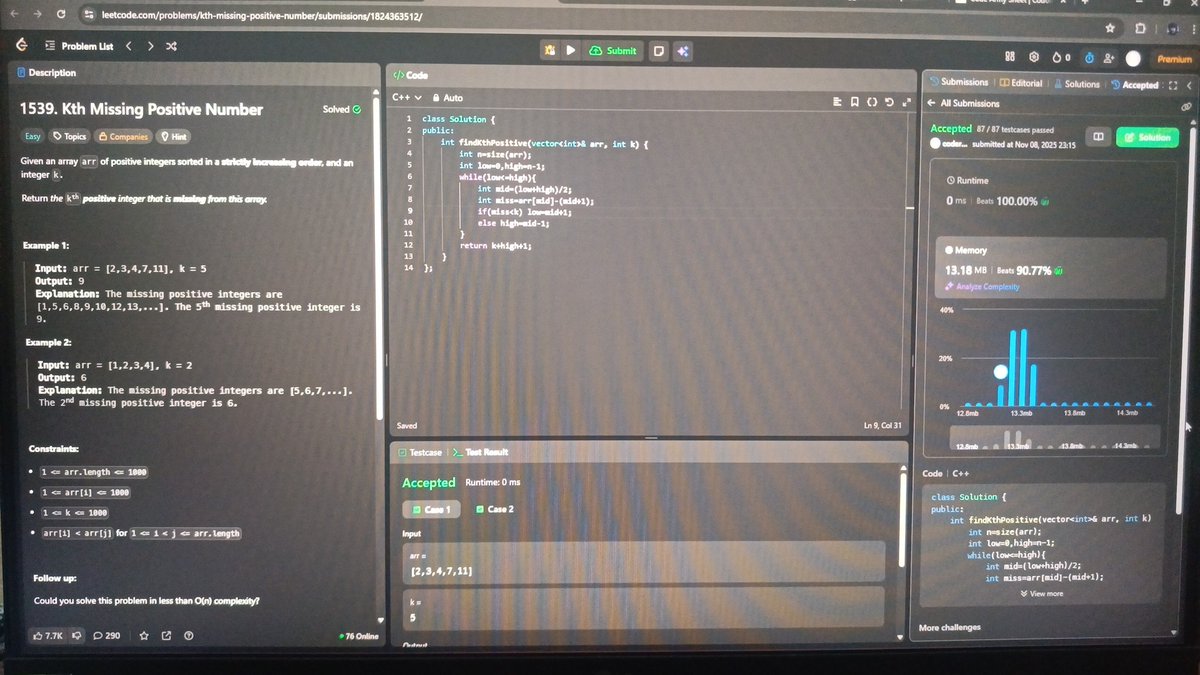Open the Companies tag
This screenshot has height=675, width=1200.
123,136
